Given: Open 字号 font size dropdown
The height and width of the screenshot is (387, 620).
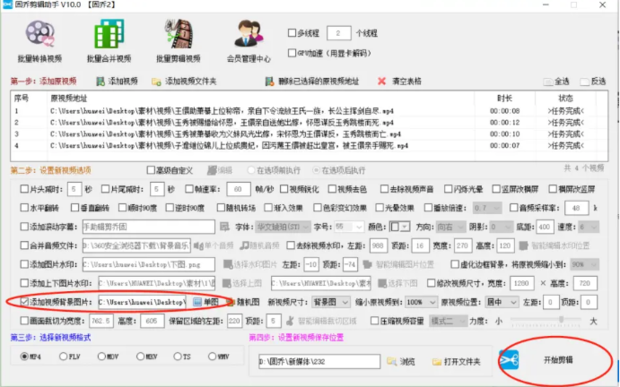Looking at the screenshot, I should (x=349, y=227).
